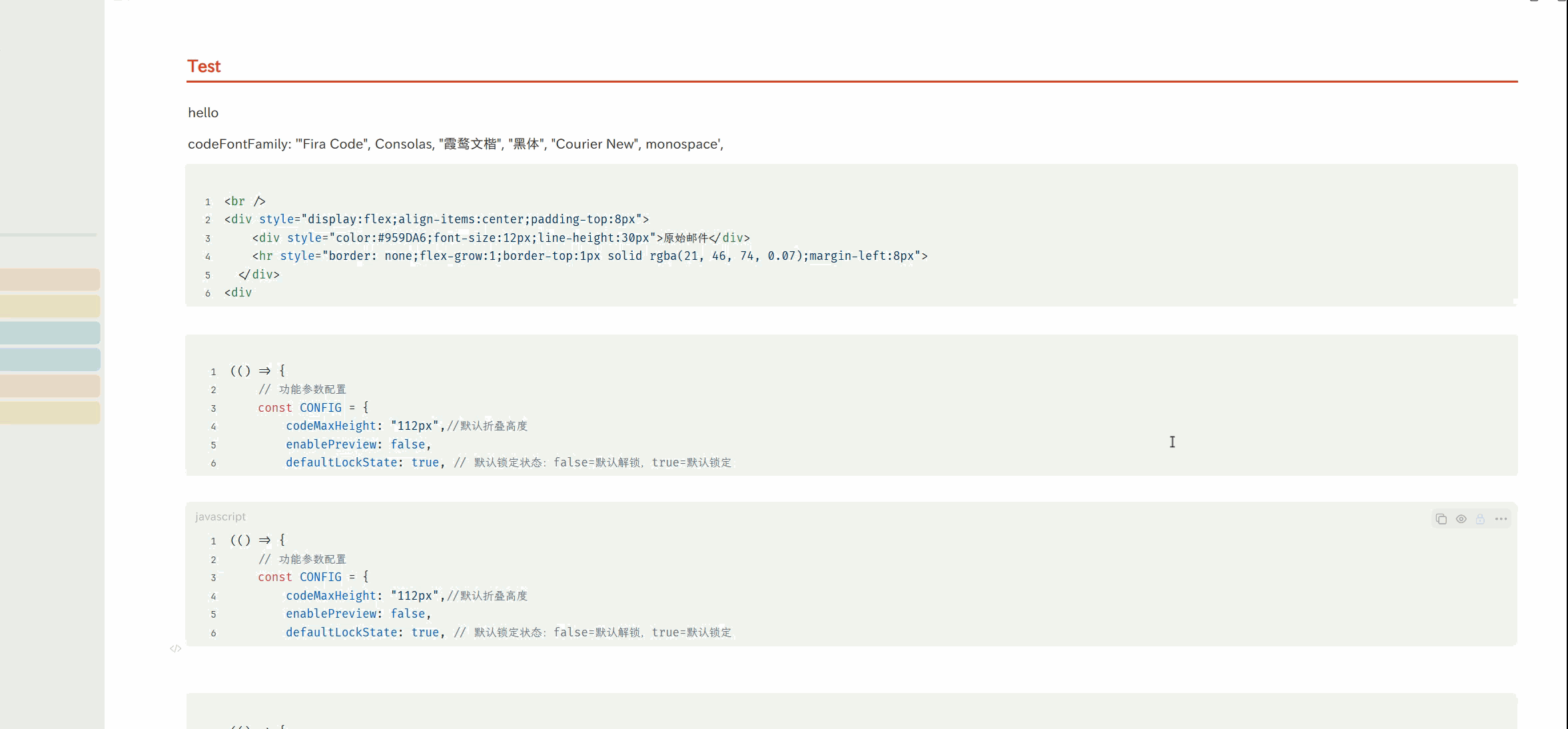
Task: Select the lowest yellow sidebar item
Action: 49,413
